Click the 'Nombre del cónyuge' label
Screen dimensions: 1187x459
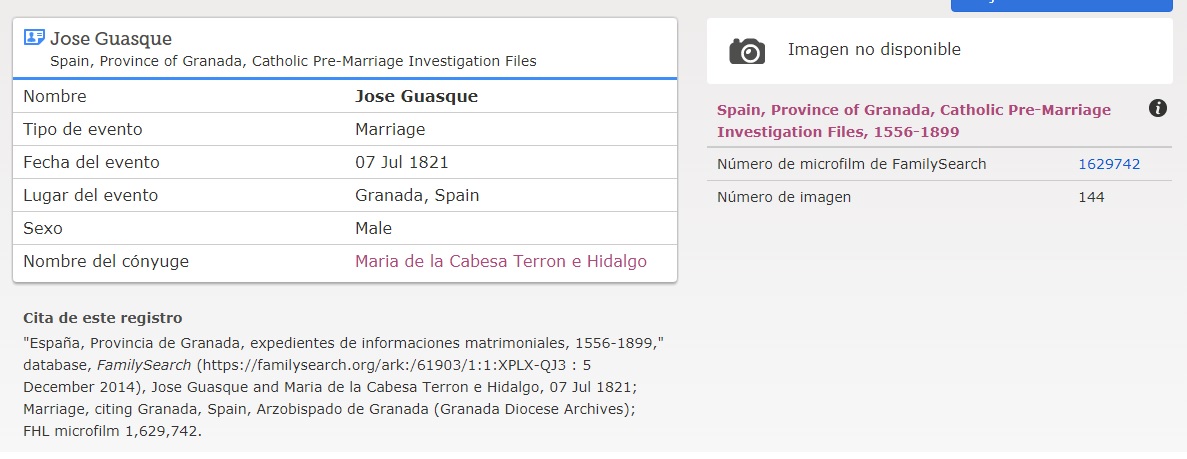coord(106,262)
